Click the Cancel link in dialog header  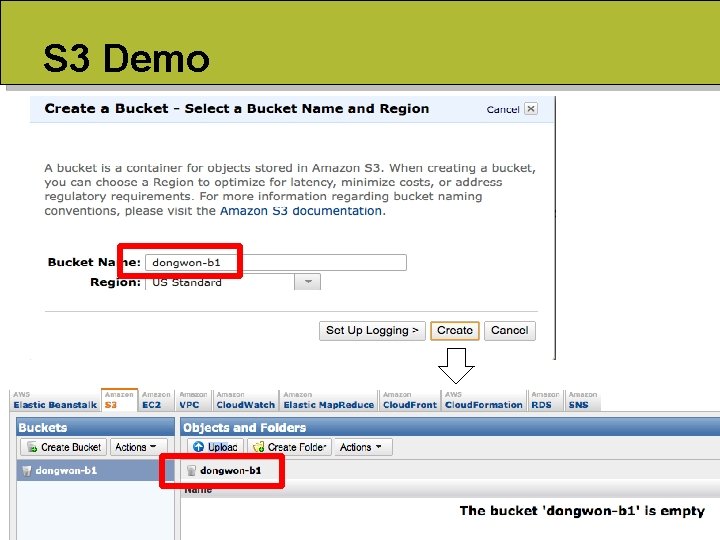(x=503, y=109)
